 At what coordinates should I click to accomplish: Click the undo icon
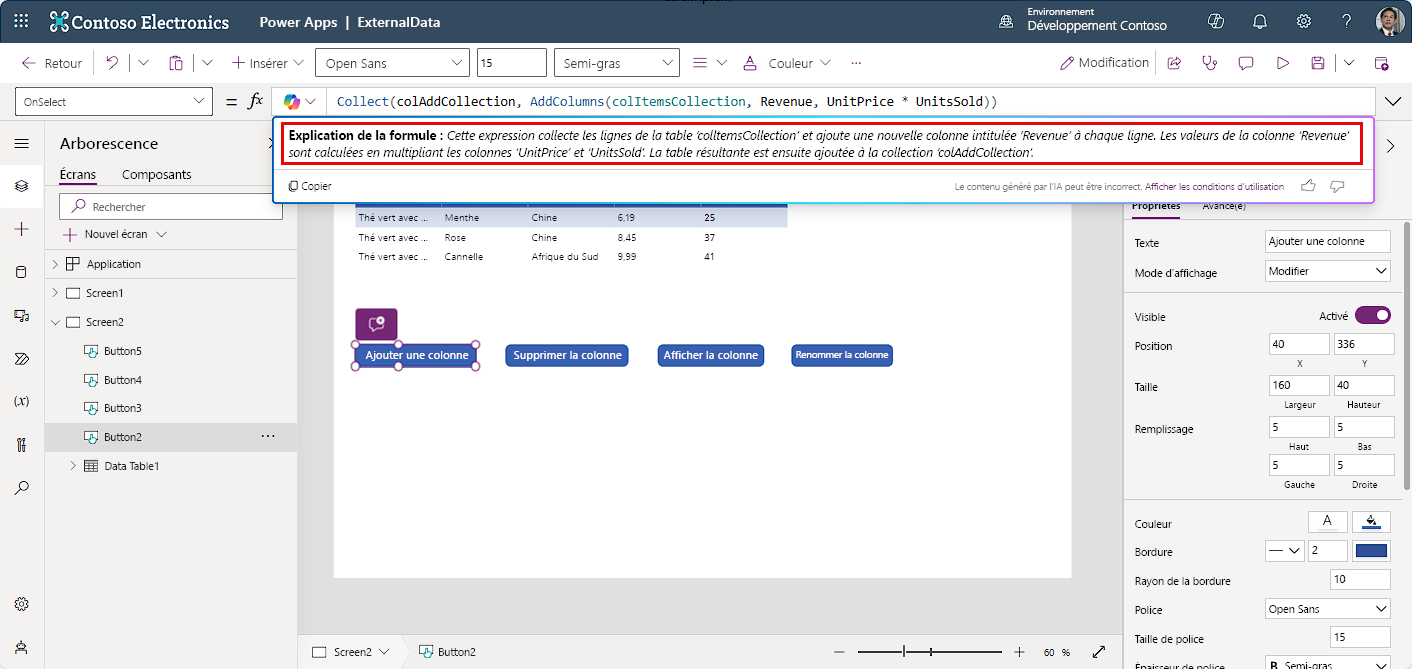pyautogui.click(x=112, y=63)
